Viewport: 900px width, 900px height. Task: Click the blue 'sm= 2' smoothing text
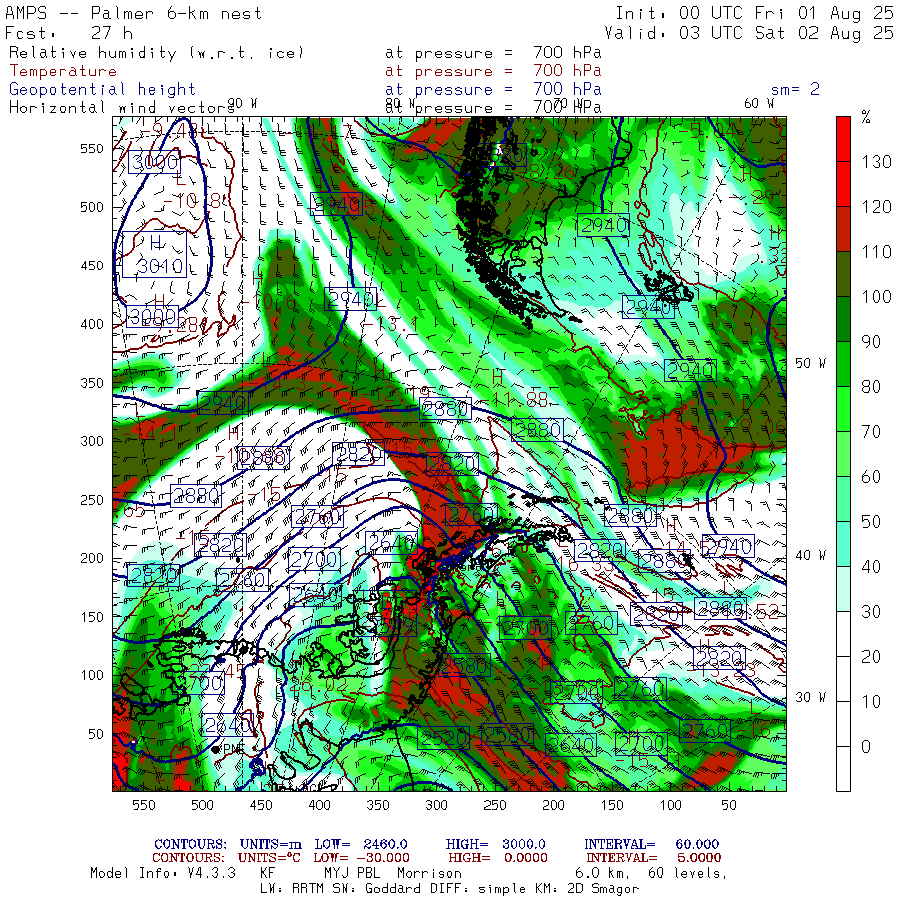(x=795, y=89)
